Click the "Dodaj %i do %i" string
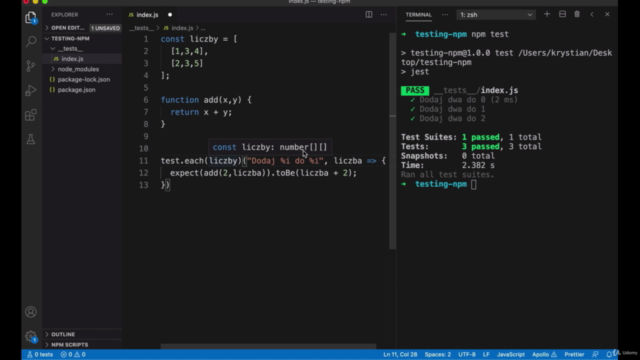Screen dimensions: 640x360 [285, 161]
